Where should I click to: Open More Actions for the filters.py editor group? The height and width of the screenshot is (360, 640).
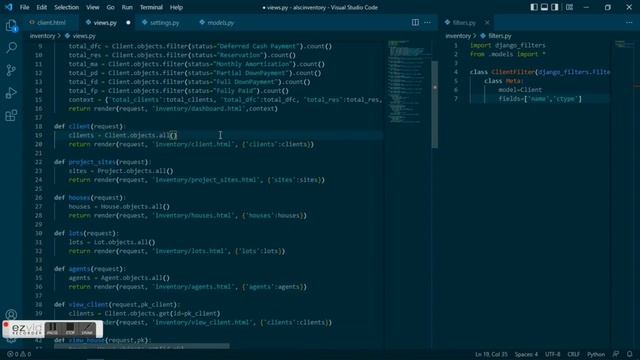tap(629, 22)
